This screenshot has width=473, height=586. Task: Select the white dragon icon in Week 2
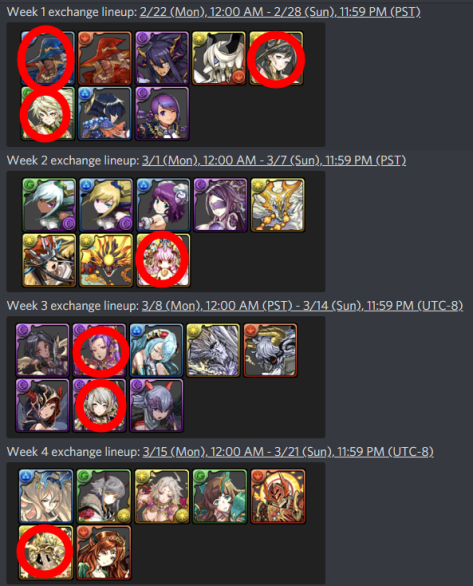point(278,205)
